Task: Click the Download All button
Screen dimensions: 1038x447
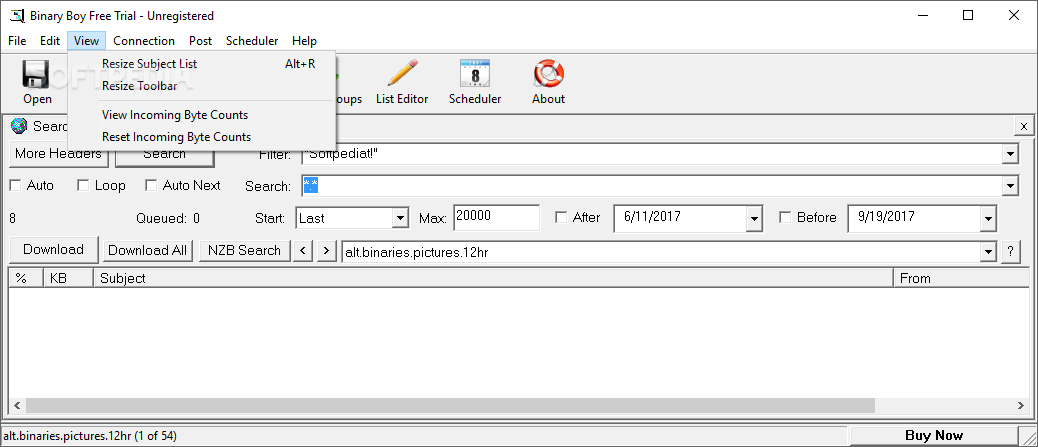Action: point(148,250)
